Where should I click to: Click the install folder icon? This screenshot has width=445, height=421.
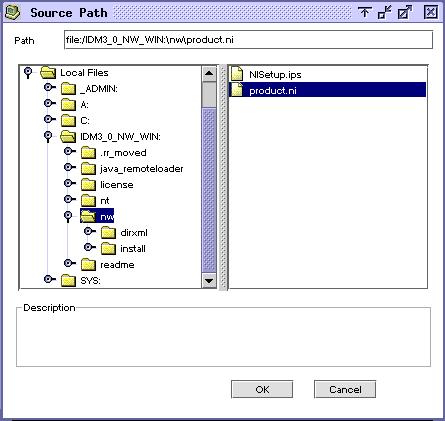(108, 248)
